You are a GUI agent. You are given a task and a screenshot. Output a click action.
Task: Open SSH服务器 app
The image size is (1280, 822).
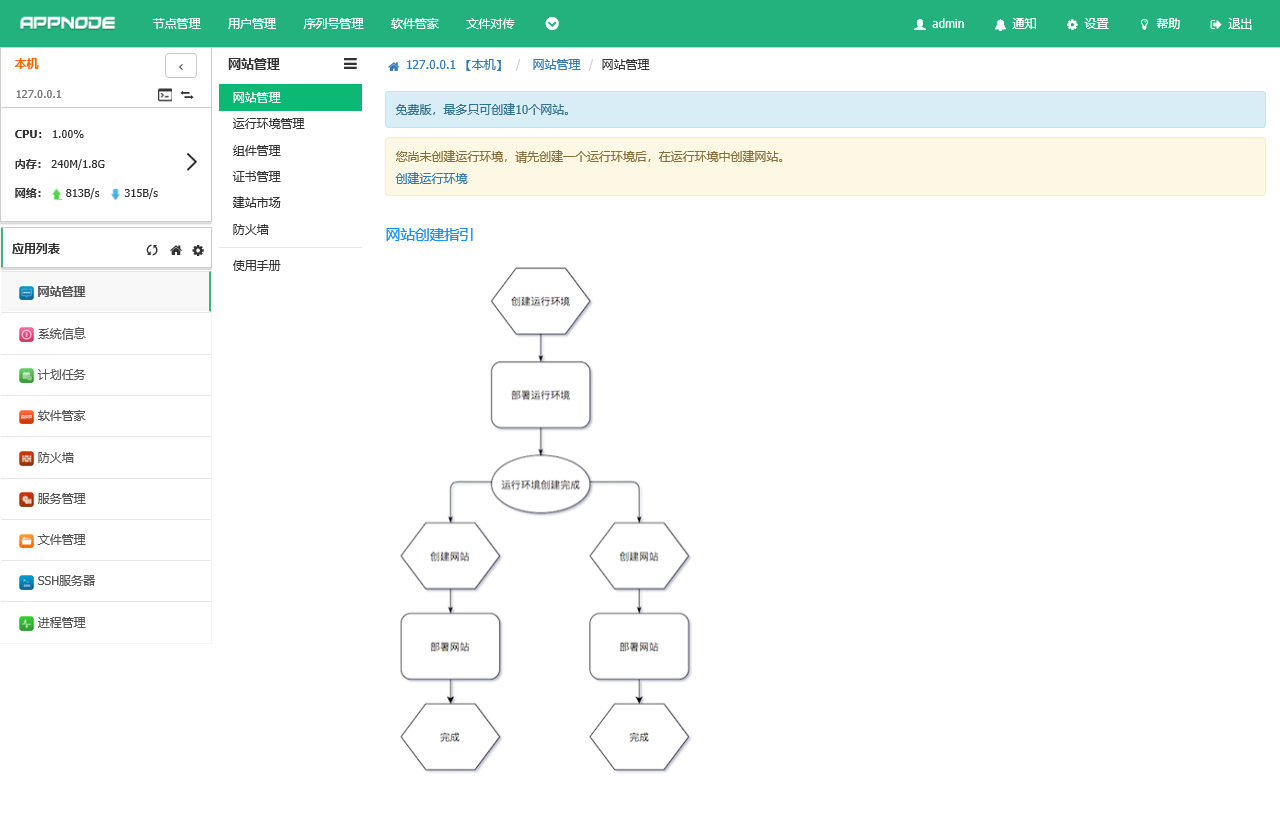(x=106, y=581)
